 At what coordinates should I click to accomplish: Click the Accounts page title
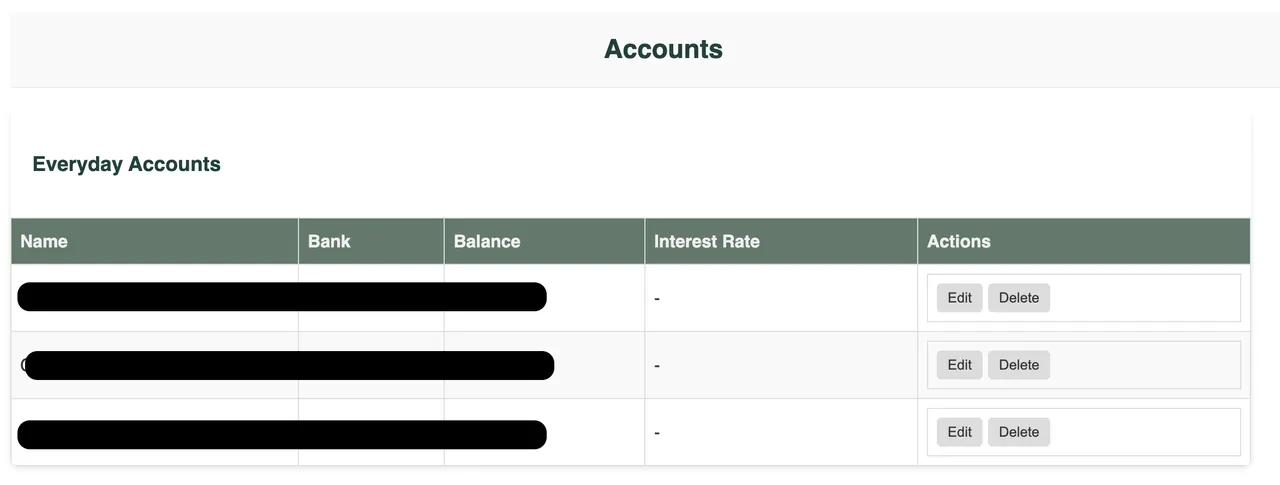point(663,49)
